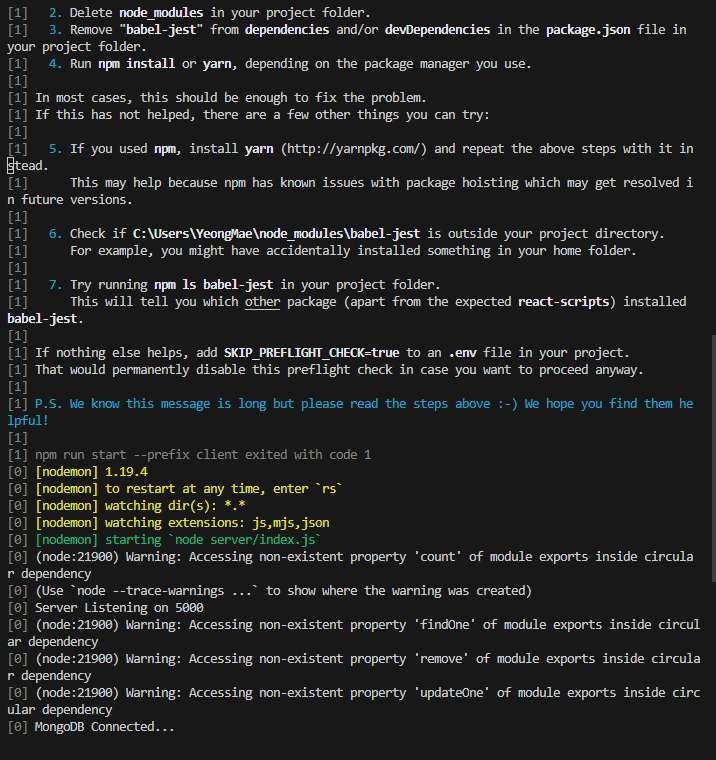
Task: Click the warning mentioning 'remove' property
Action: (354, 667)
